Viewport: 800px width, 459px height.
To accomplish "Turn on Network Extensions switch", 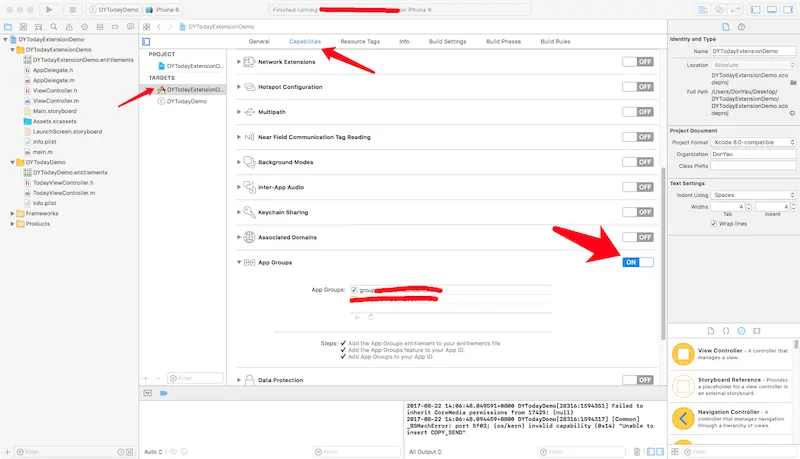I will pos(638,62).
